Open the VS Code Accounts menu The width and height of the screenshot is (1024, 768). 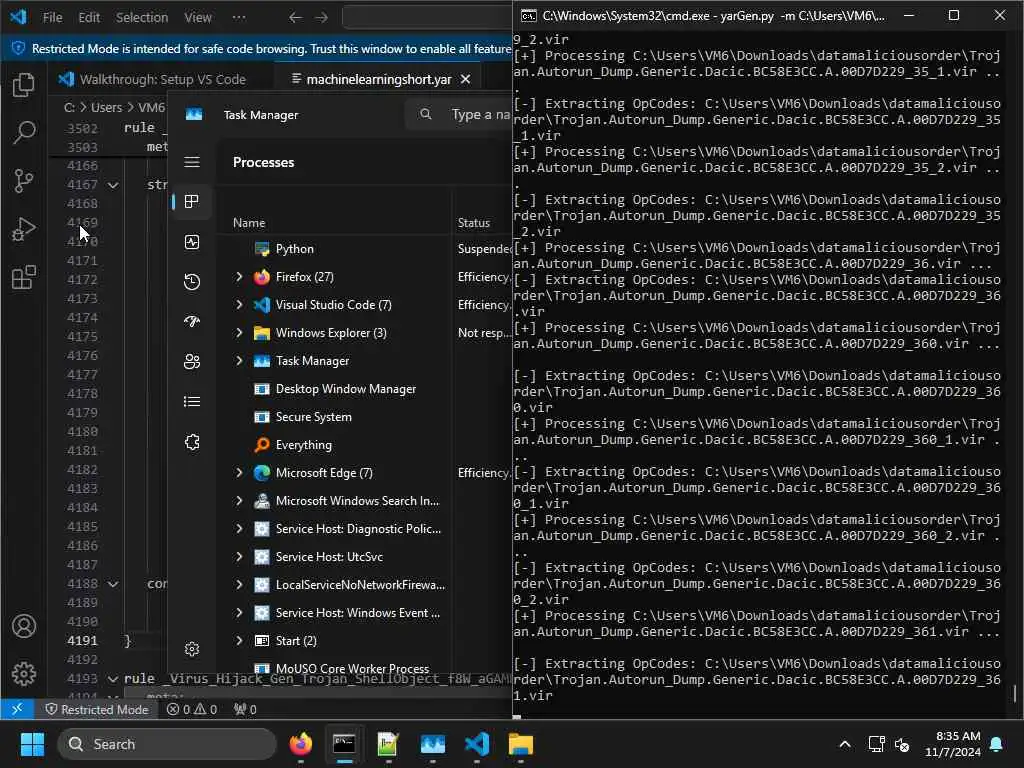[24, 626]
